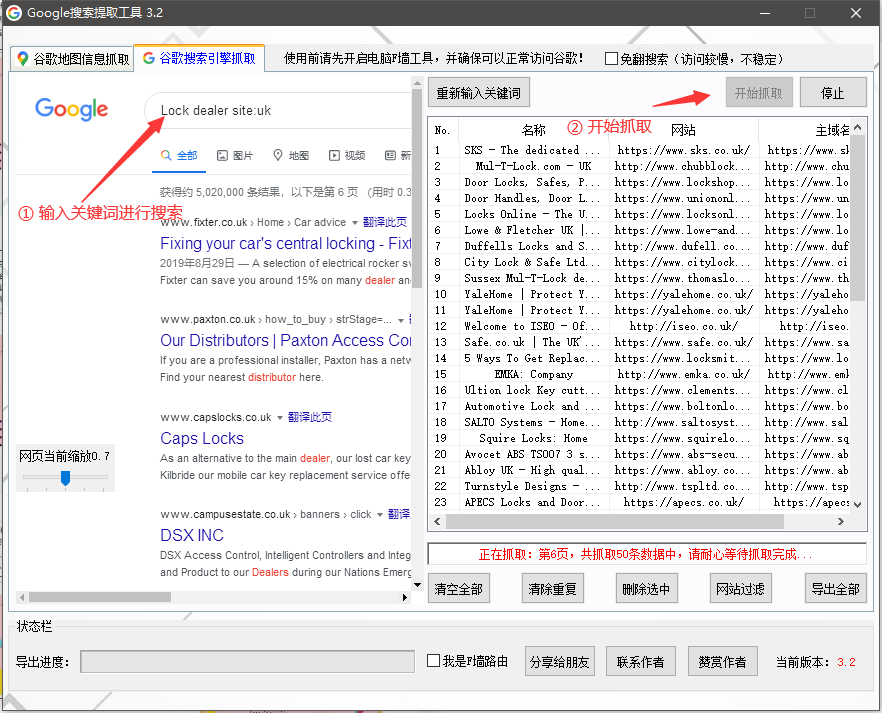Open the 网站过滤 filter
The height and width of the screenshot is (713, 882).
(x=740, y=588)
